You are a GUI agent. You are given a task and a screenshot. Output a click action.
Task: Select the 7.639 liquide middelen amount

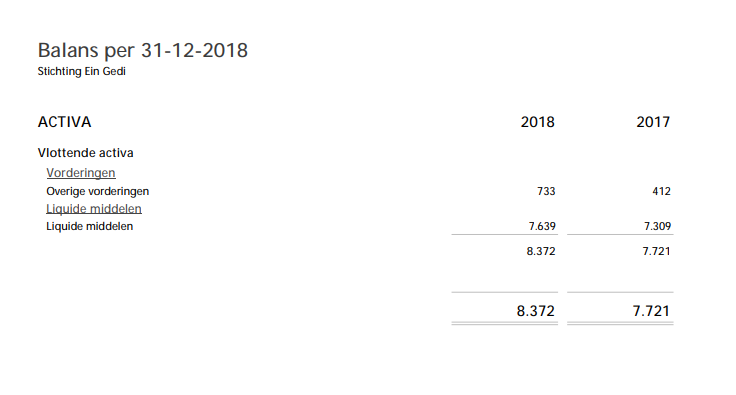[542, 226]
